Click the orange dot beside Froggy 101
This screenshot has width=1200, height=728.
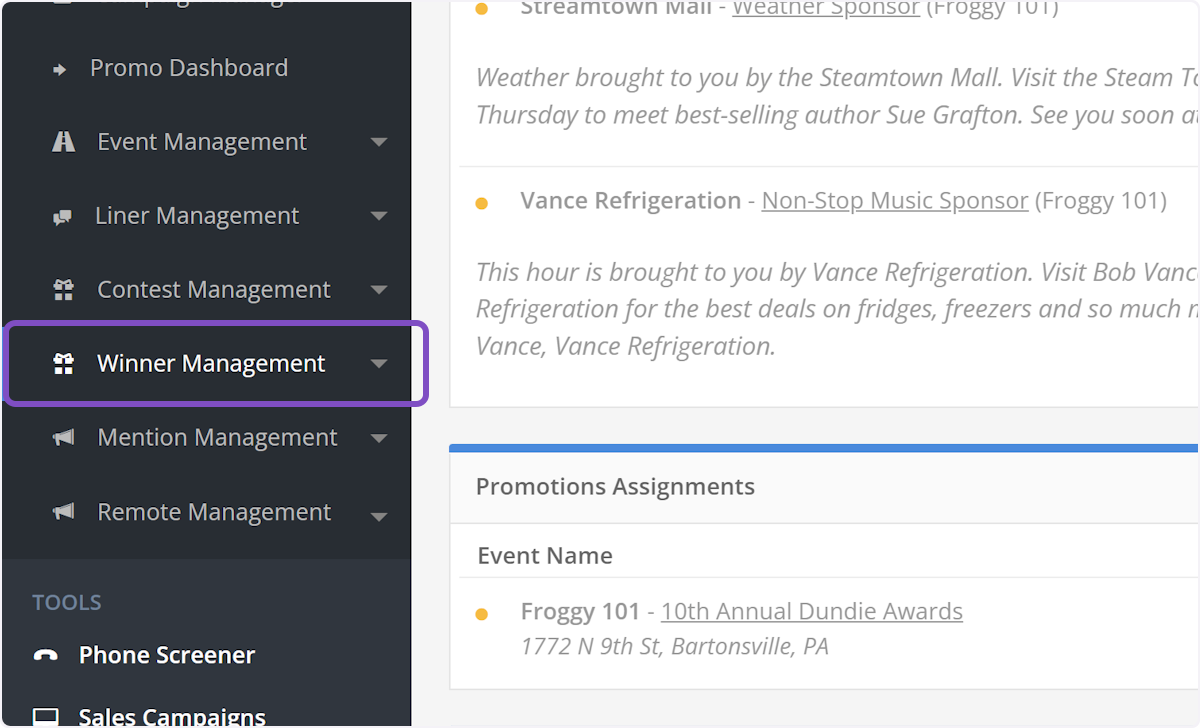point(482,611)
